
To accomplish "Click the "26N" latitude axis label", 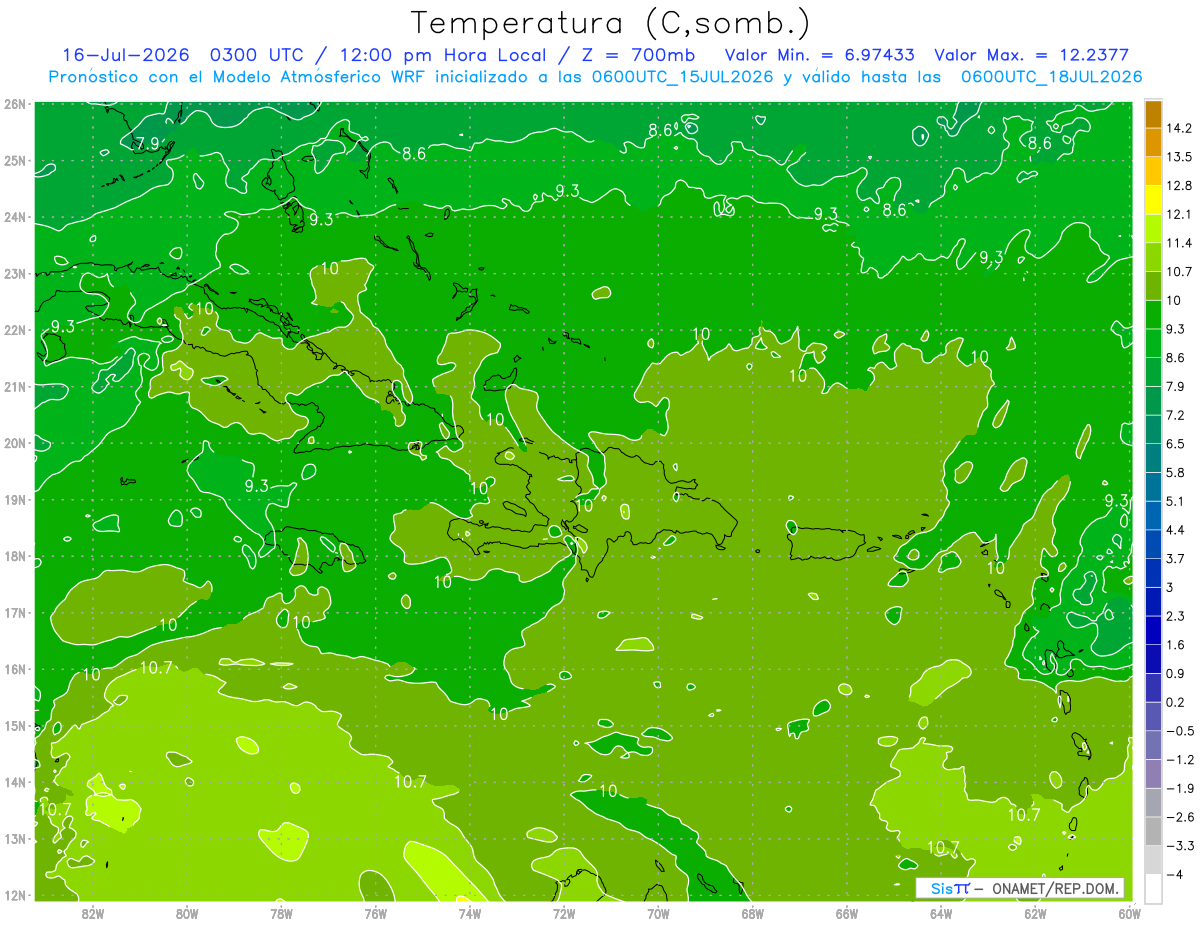I will 15,104.
